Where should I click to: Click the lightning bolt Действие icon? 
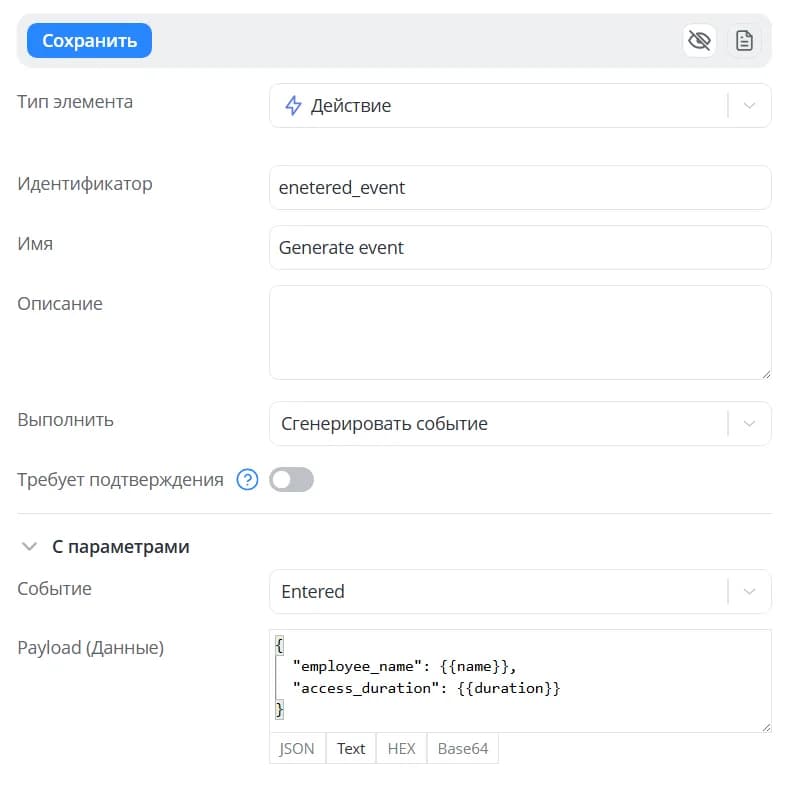tap(293, 106)
